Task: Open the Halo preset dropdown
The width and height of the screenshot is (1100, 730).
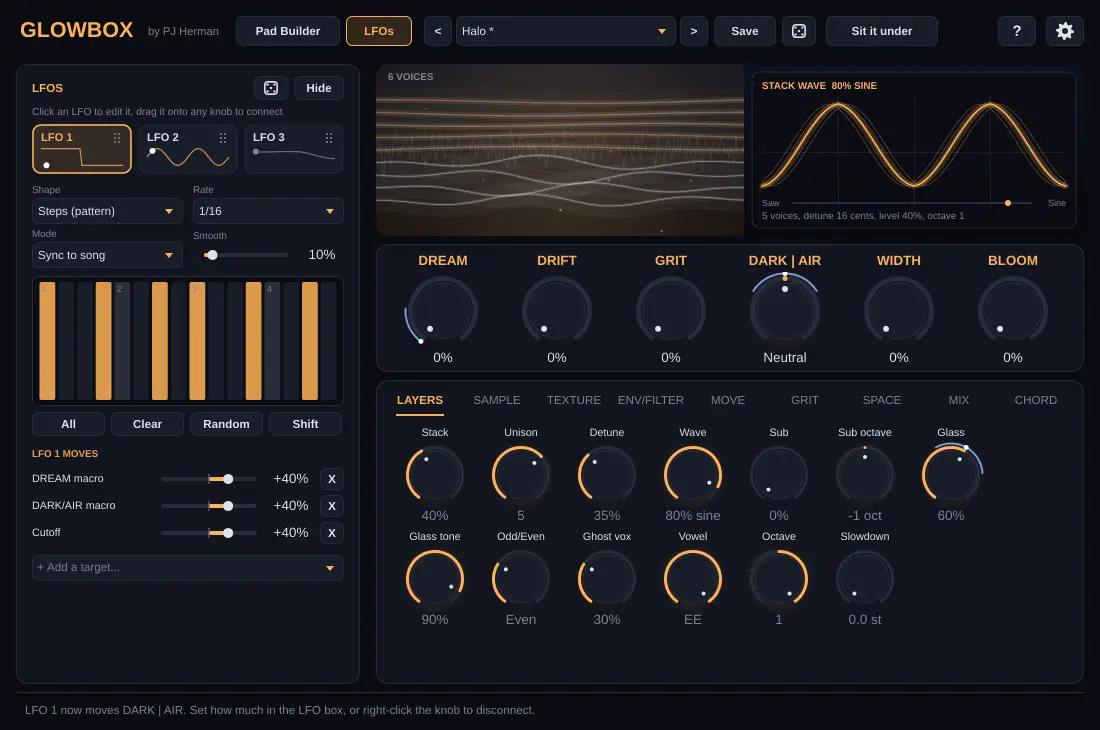Action: [565, 31]
